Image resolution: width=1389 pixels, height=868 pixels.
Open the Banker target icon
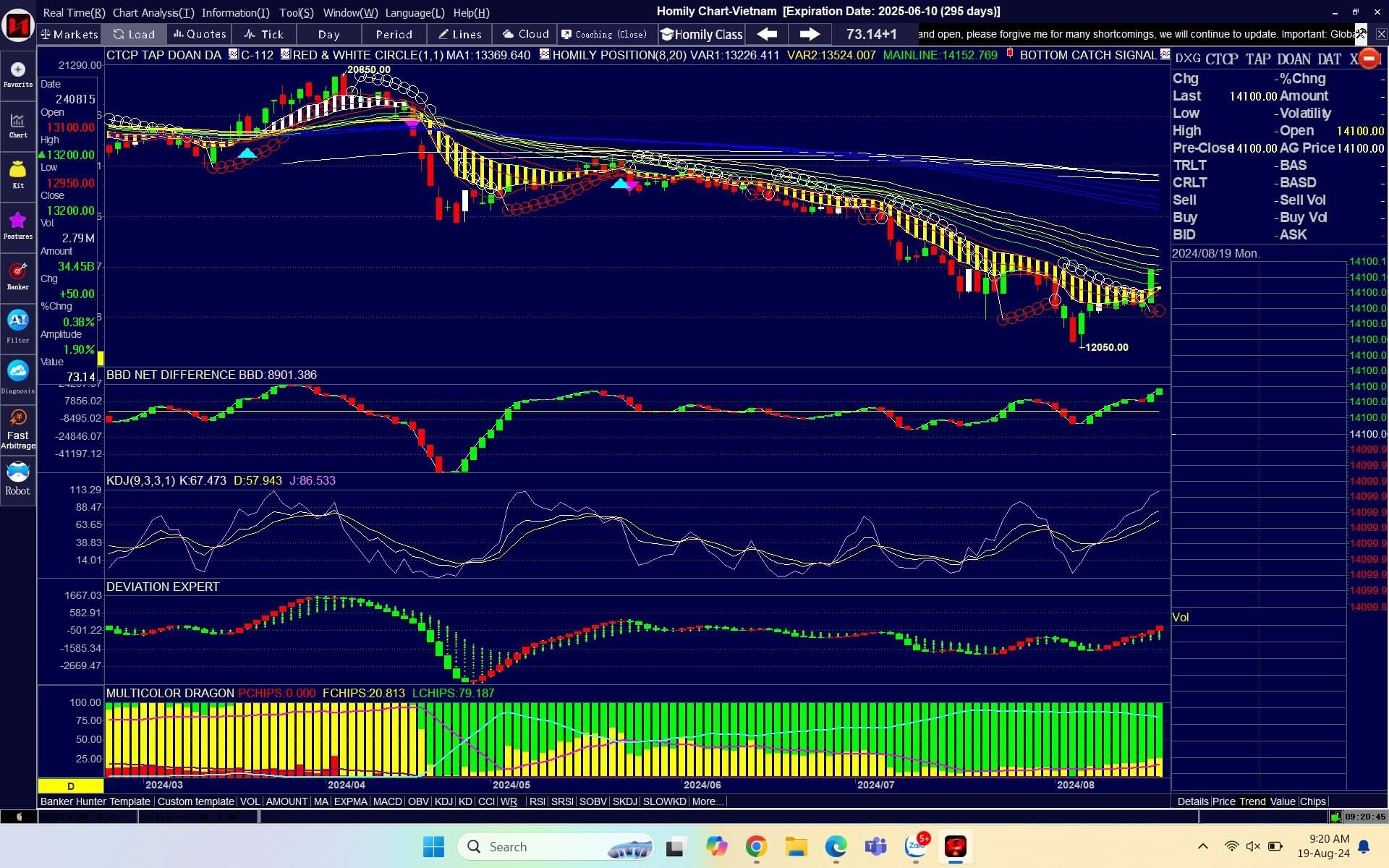click(18, 277)
